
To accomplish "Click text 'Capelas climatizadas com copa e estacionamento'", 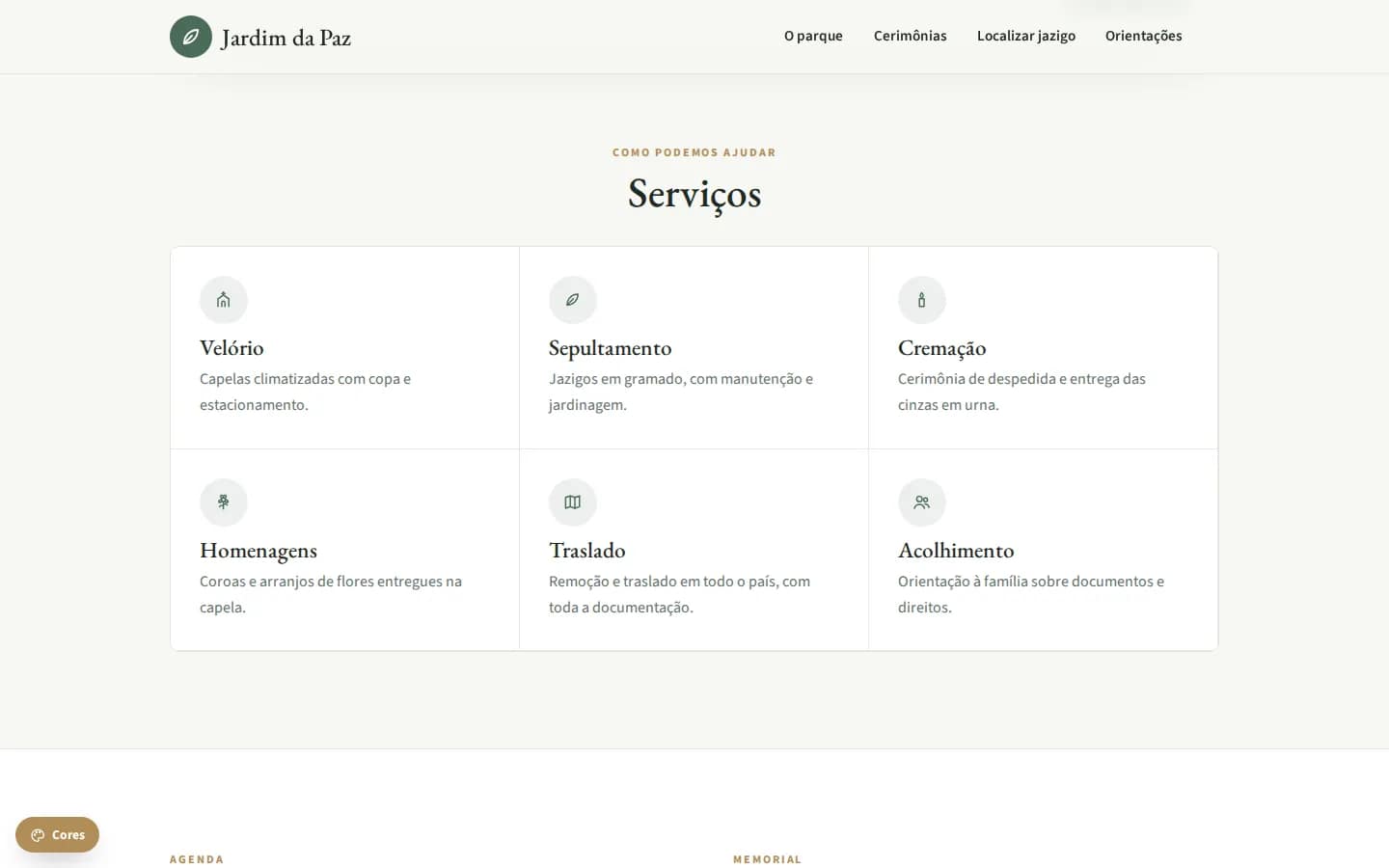I will (x=305, y=392).
